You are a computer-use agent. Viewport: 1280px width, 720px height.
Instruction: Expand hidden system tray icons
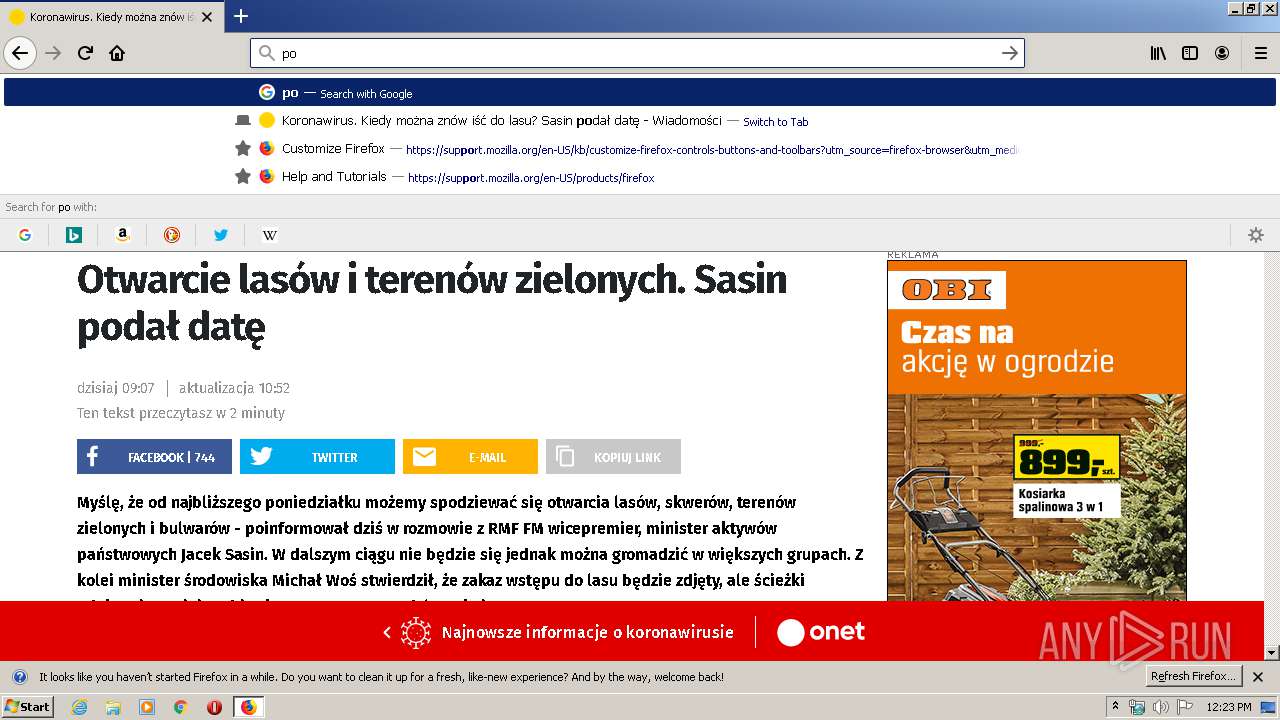(x=1115, y=707)
